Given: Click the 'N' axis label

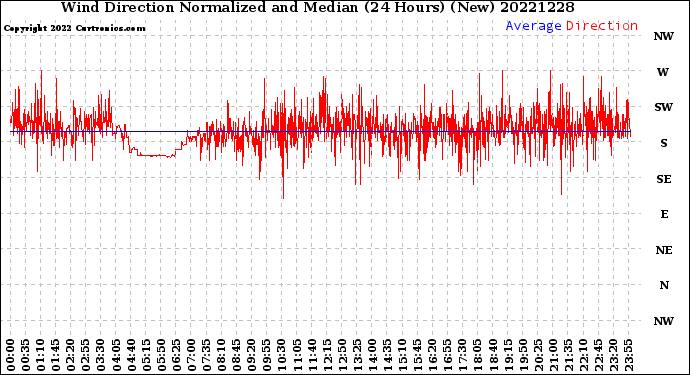Looking at the screenshot, I should tap(664, 285).
